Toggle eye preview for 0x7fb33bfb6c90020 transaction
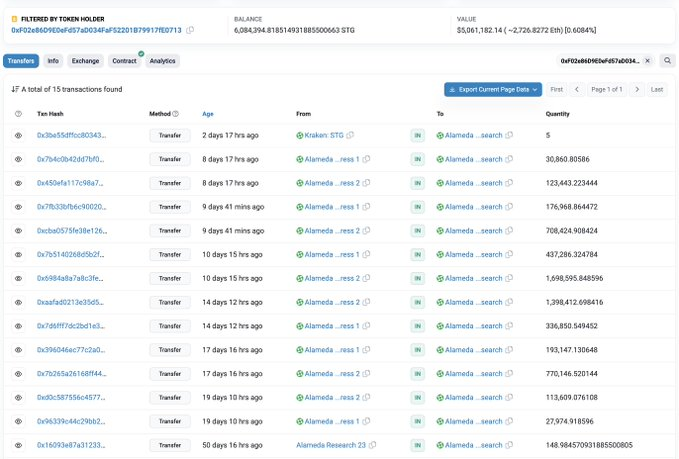Viewport: 679px width, 459px height. (x=18, y=207)
